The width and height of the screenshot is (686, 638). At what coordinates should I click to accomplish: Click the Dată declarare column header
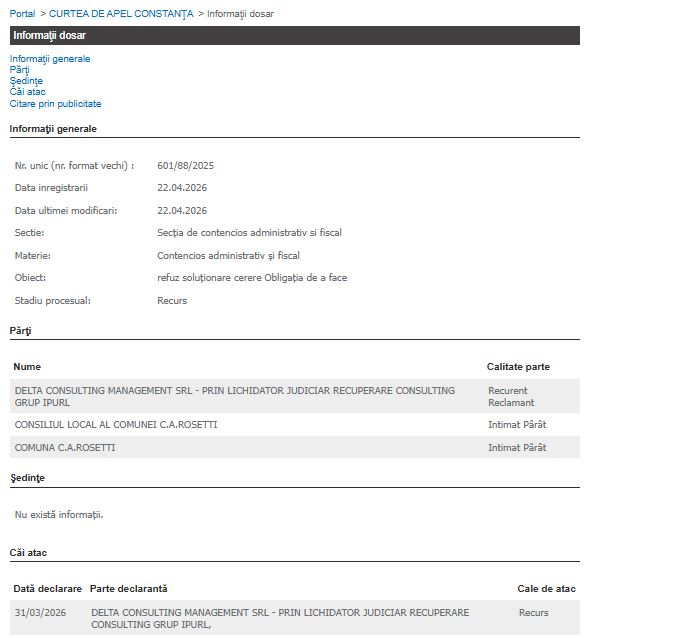click(48, 589)
